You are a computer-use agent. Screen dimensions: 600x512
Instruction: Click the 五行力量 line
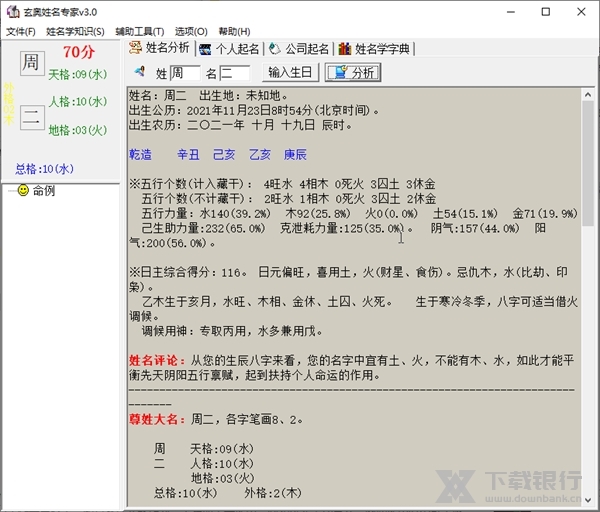[359, 214]
